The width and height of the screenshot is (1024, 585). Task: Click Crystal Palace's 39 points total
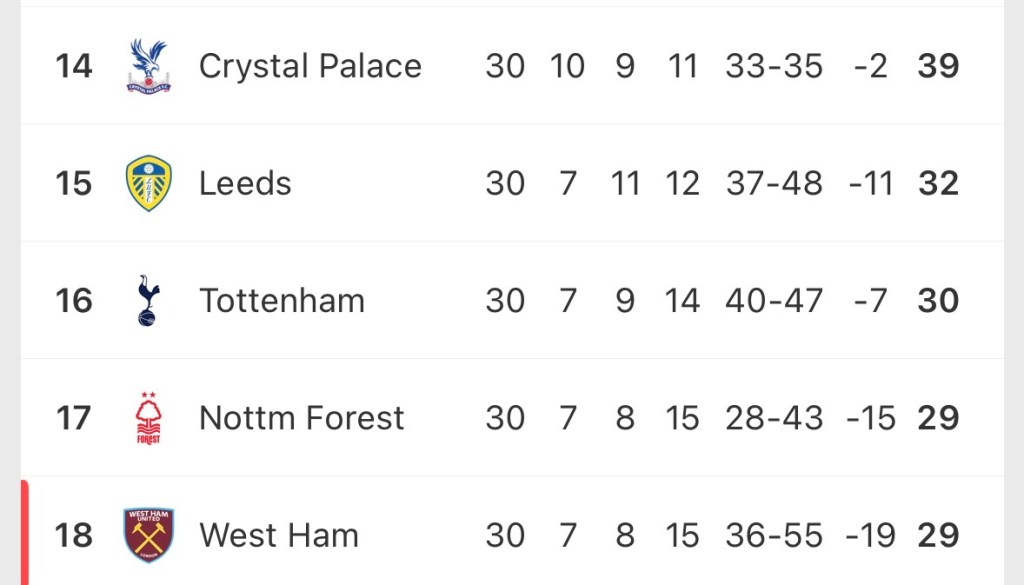[938, 66]
